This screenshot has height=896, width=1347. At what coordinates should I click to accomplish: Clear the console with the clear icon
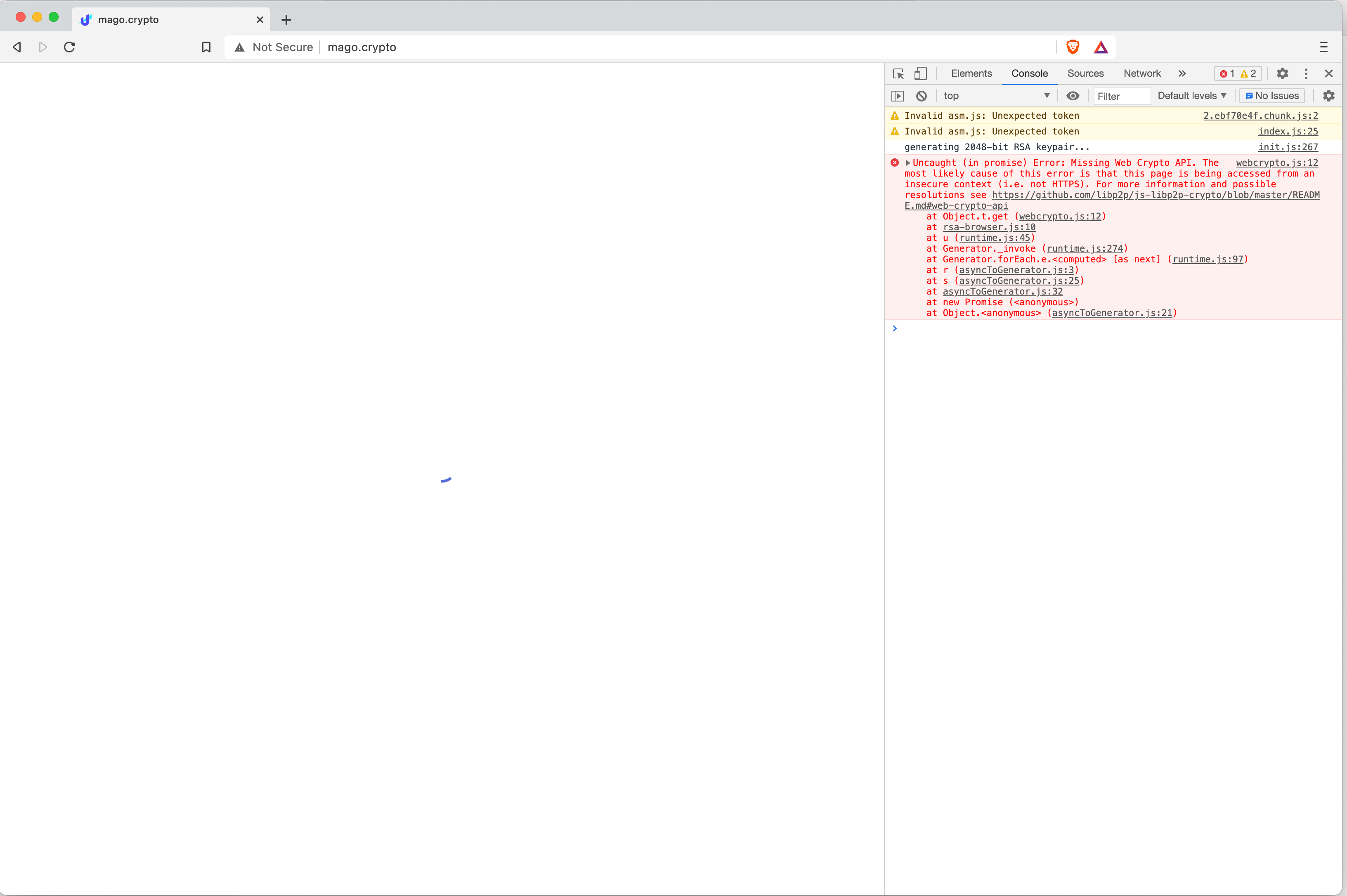[x=920, y=95]
